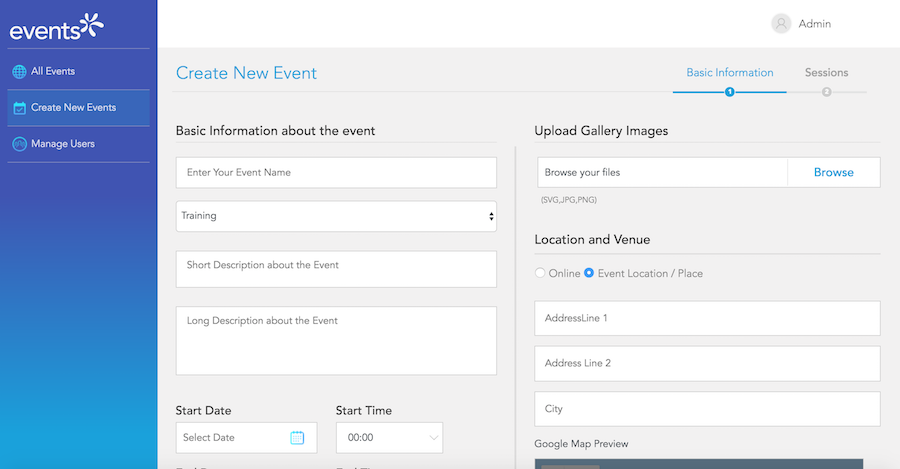This screenshot has height=469, width=900.
Task: Focus Short Description about the Event field
Action: 336,269
